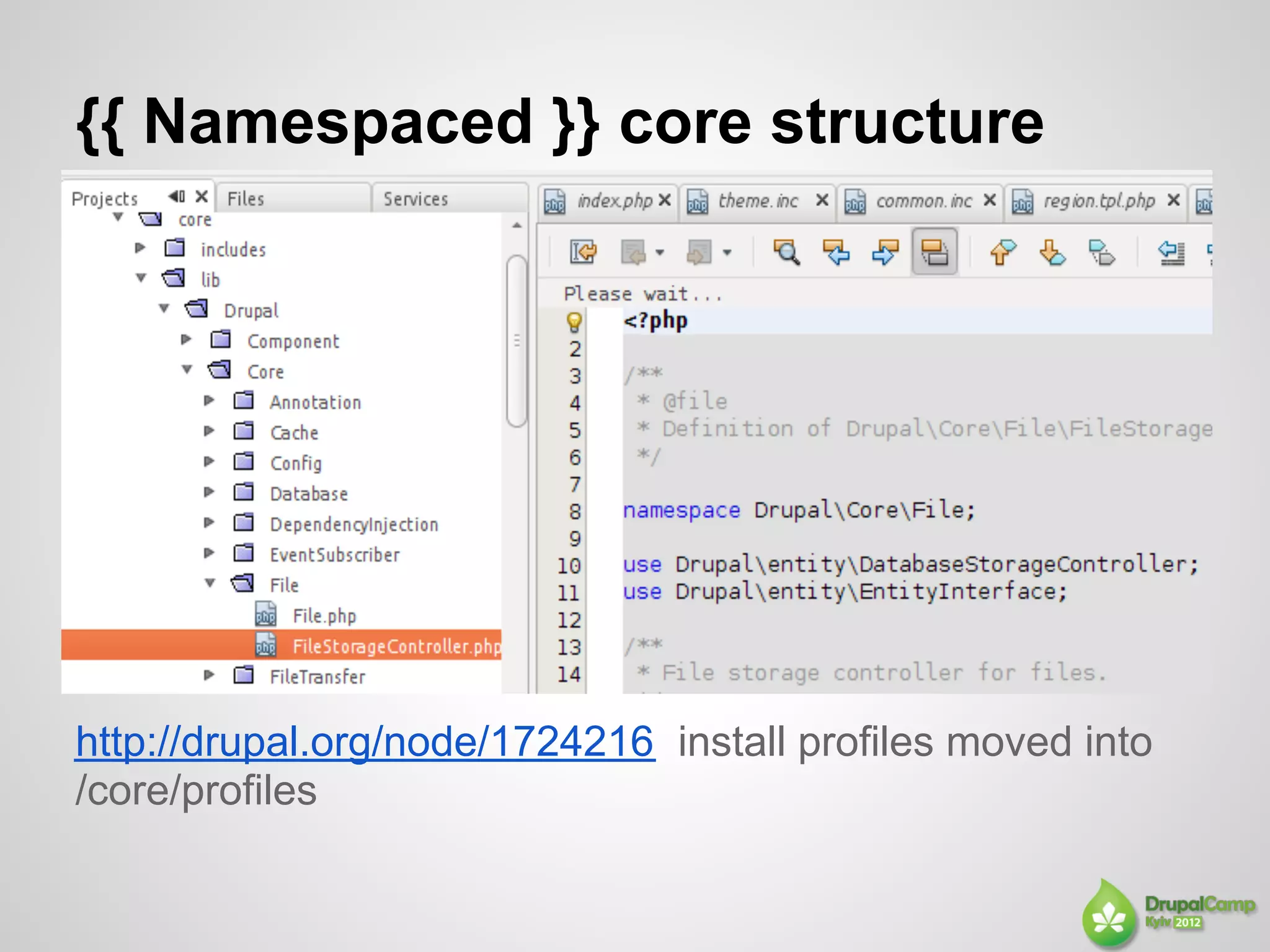Click Find Next Occurrence icon

pyautogui.click(x=885, y=252)
